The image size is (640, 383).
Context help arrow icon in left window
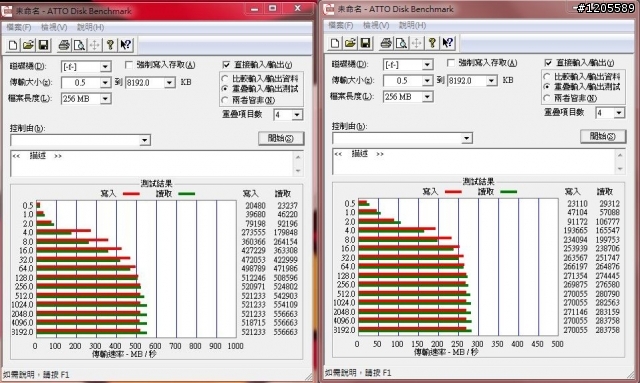click(x=125, y=45)
